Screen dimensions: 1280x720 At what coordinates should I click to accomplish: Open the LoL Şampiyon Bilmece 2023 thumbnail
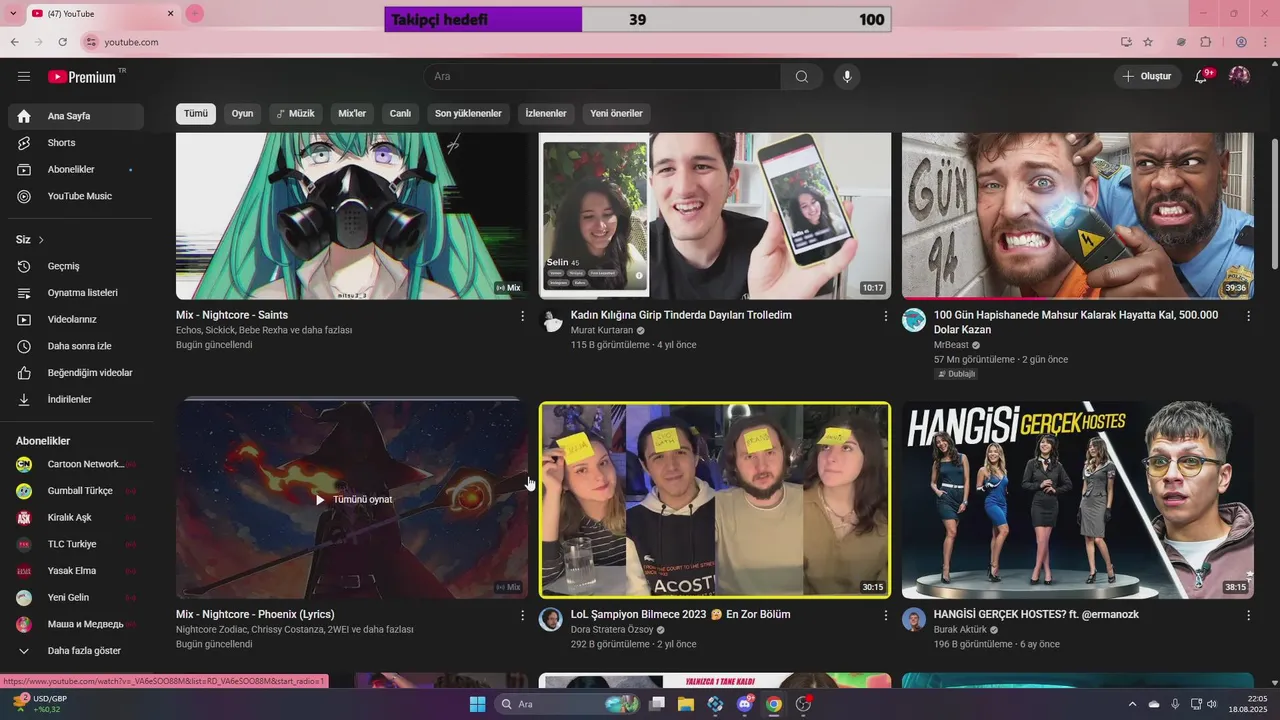pos(715,500)
